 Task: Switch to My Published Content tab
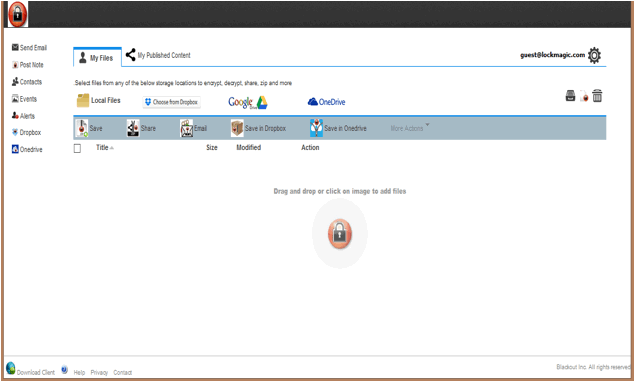158,55
